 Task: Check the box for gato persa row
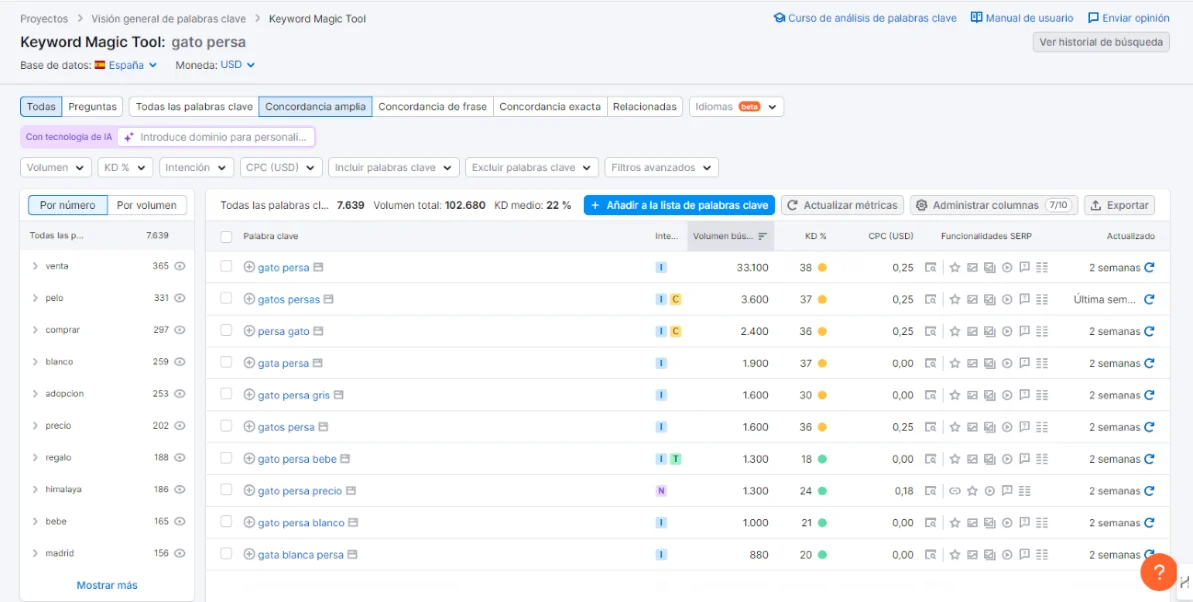tap(226, 268)
